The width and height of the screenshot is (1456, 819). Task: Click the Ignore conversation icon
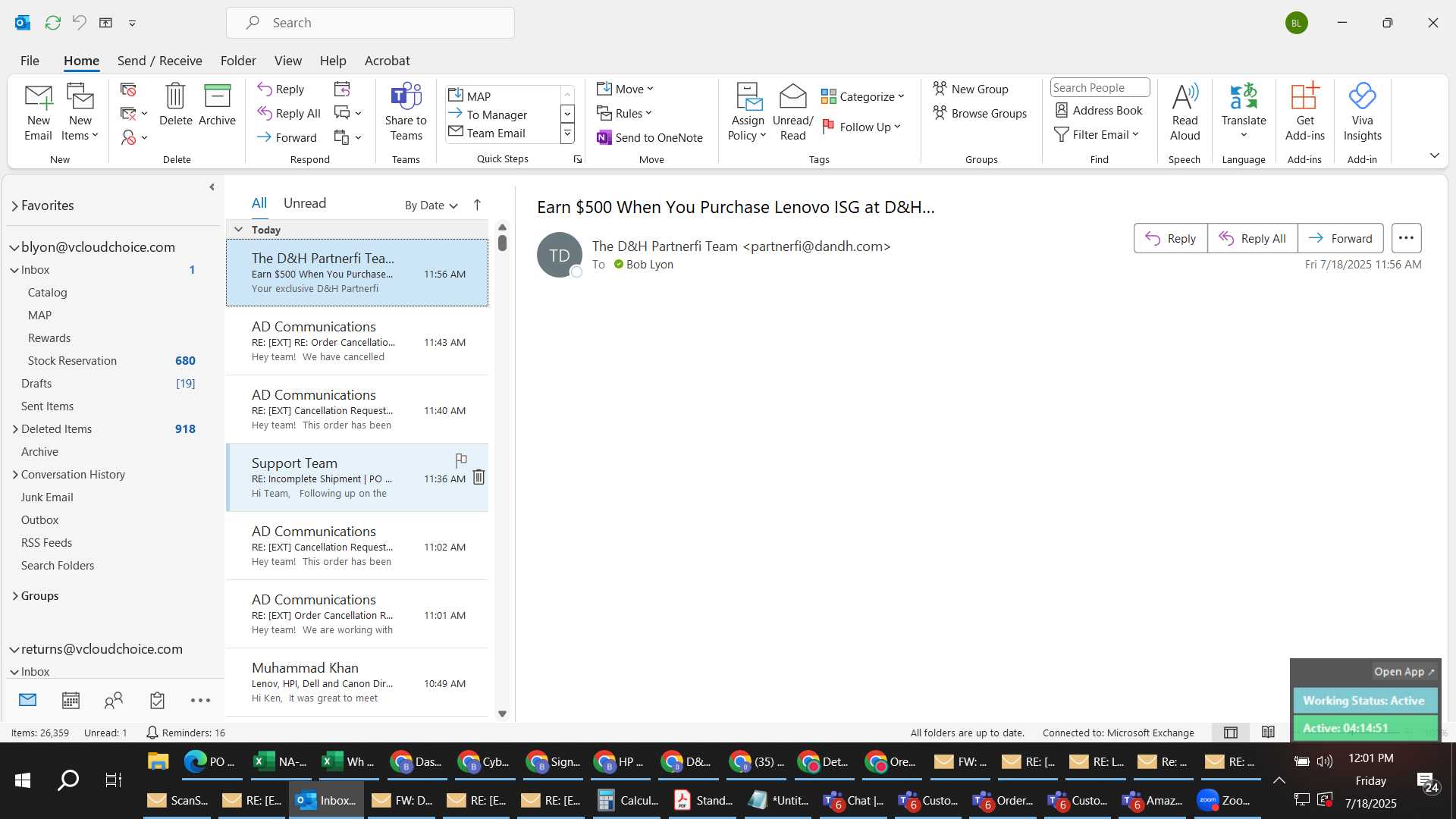[x=128, y=89]
